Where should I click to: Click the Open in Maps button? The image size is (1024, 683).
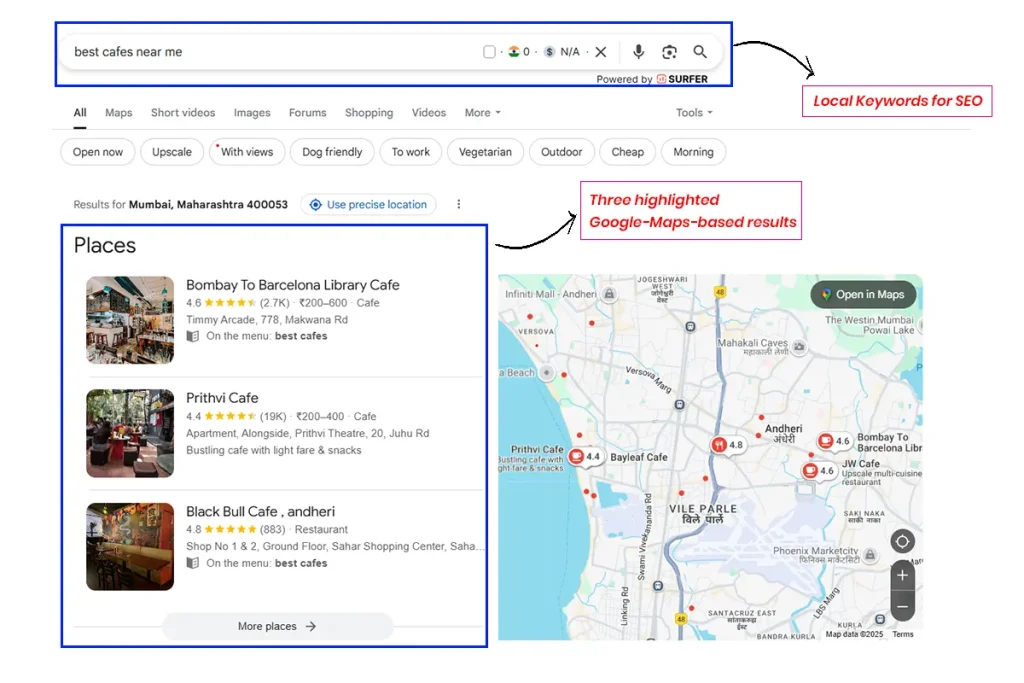(x=863, y=294)
